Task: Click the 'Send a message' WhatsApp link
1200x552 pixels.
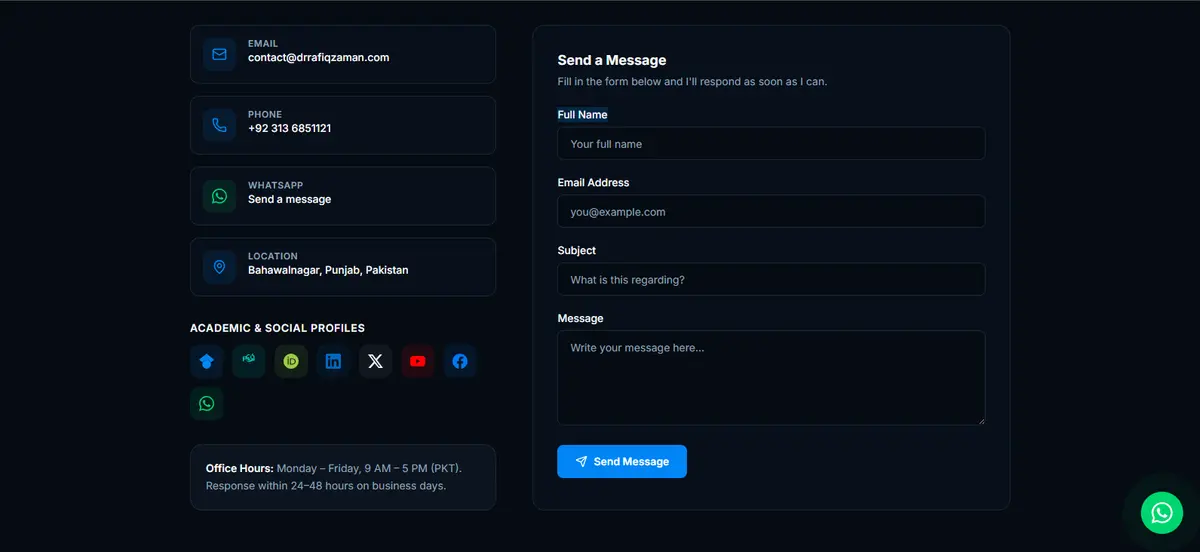Action: [x=290, y=200]
